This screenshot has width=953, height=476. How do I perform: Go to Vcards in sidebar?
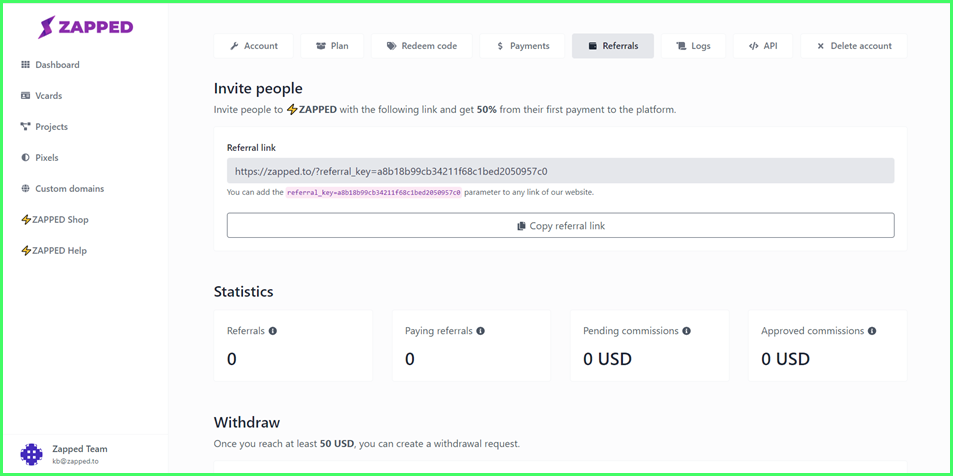pyautogui.click(x=42, y=95)
